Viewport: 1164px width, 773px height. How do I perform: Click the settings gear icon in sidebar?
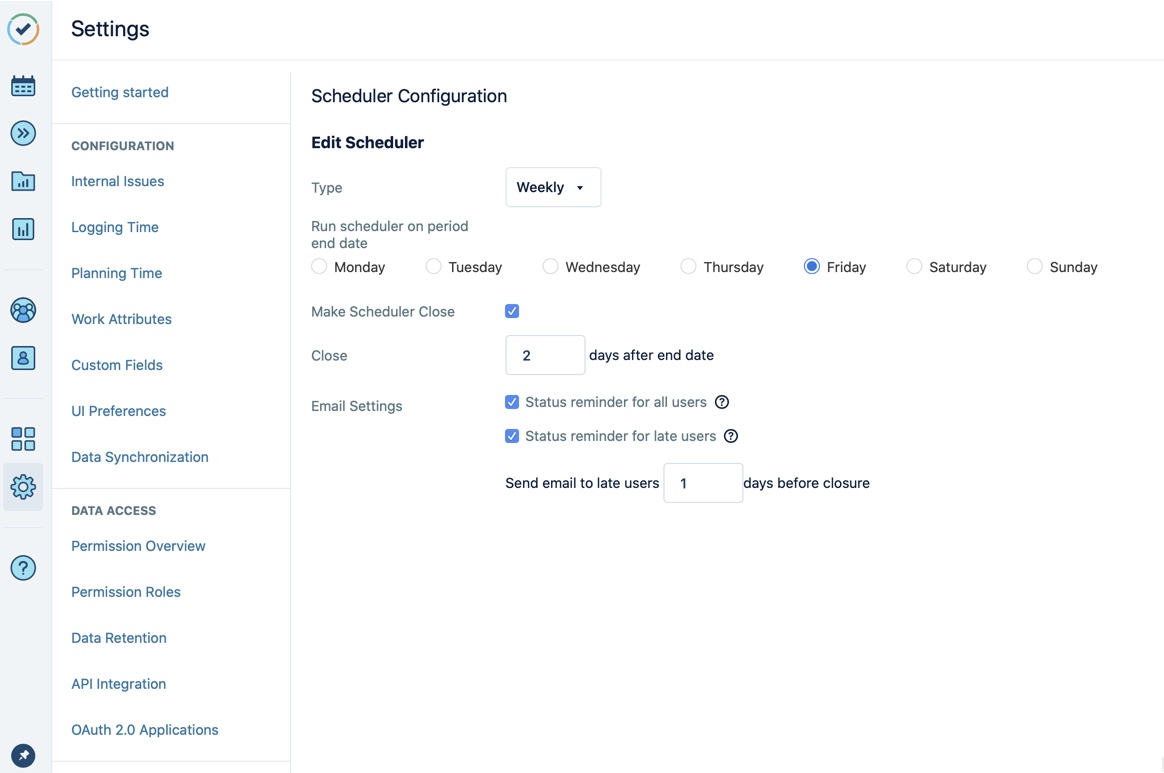(x=23, y=487)
